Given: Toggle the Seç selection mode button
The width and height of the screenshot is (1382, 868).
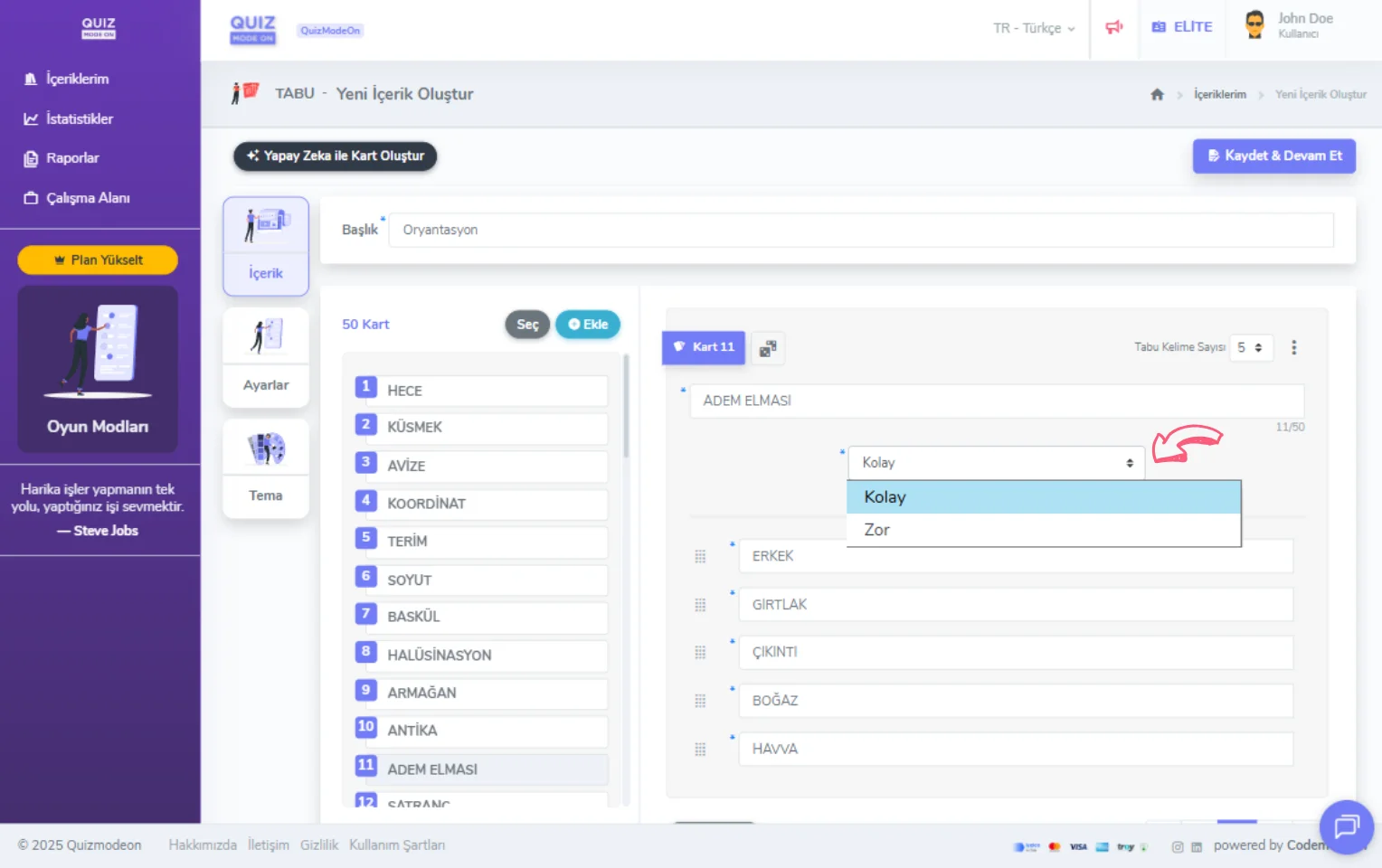Looking at the screenshot, I should coord(527,325).
